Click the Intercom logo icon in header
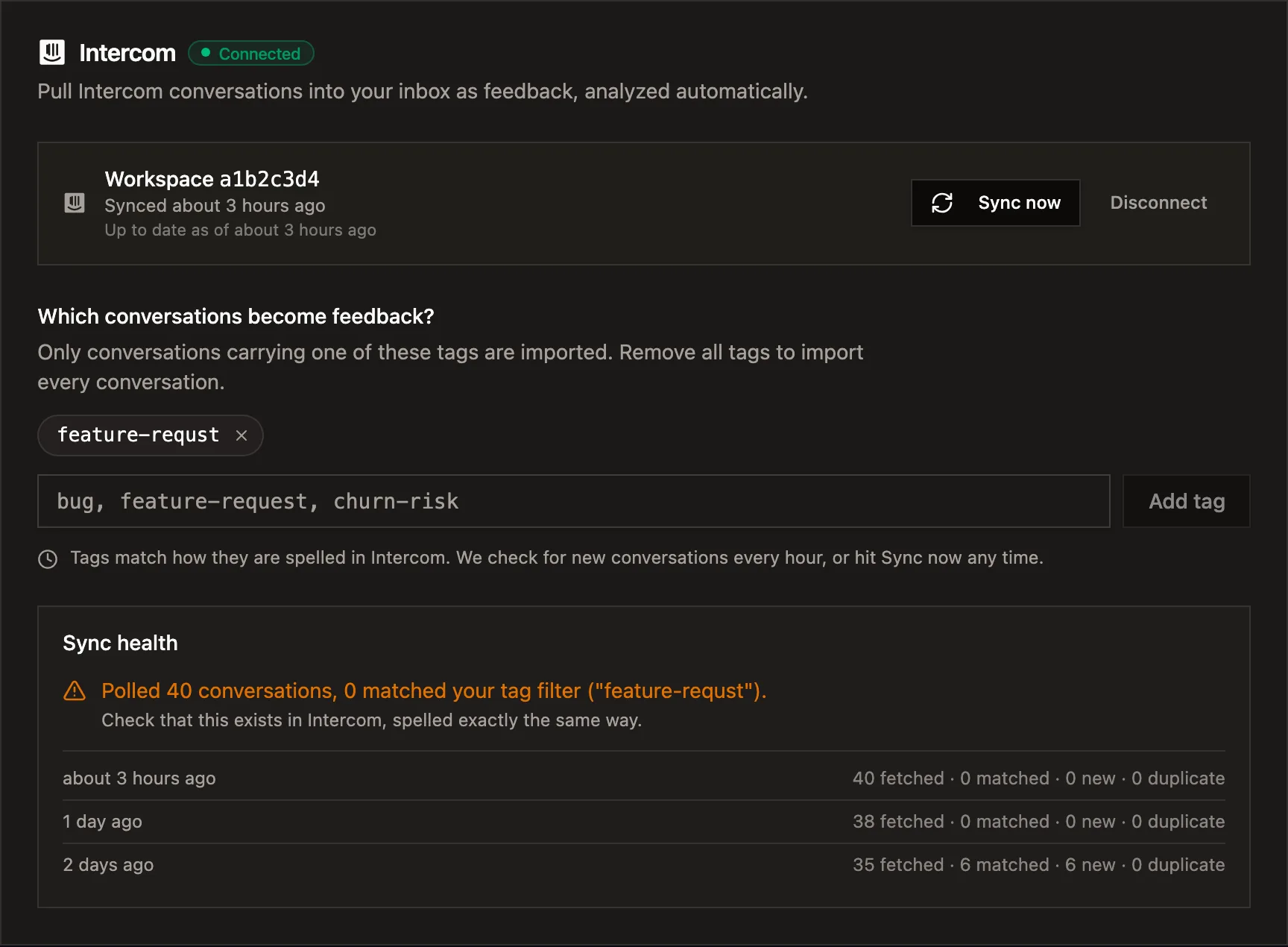The image size is (1288, 947). click(52, 53)
